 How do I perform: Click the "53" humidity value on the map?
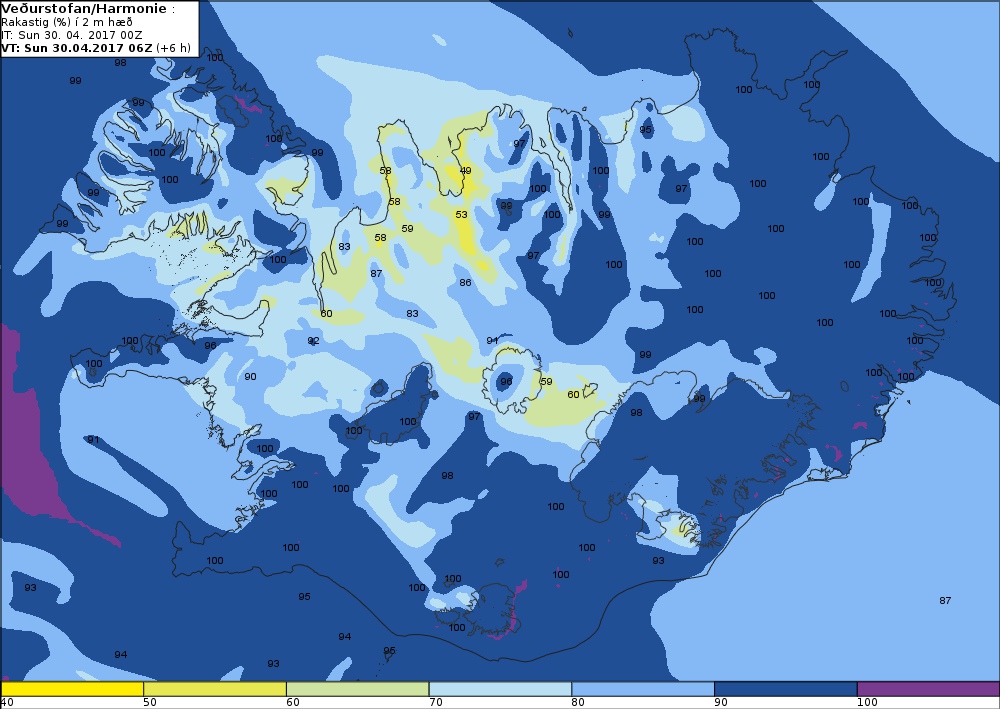click(x=461, y=215)
